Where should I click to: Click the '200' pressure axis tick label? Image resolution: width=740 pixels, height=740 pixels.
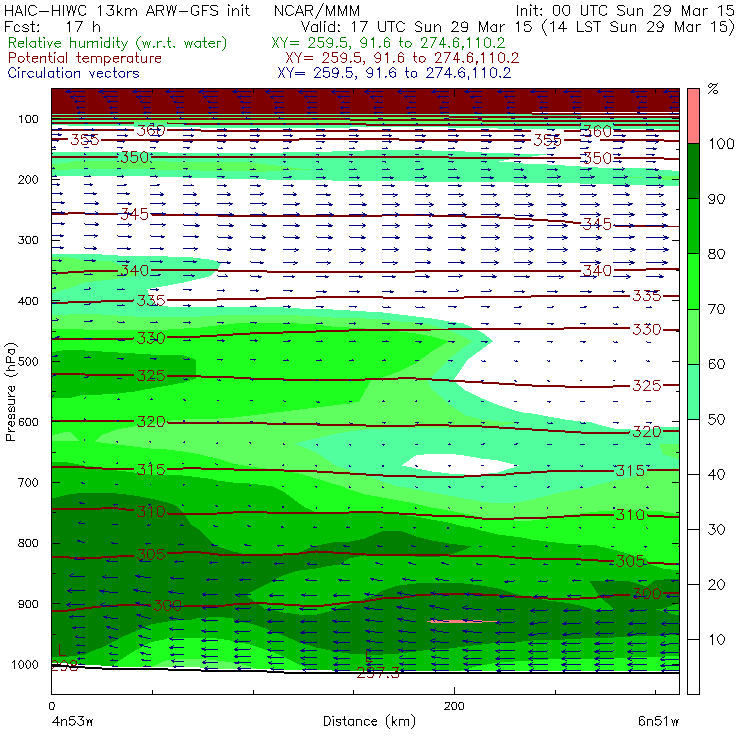(x=28, y=179)
